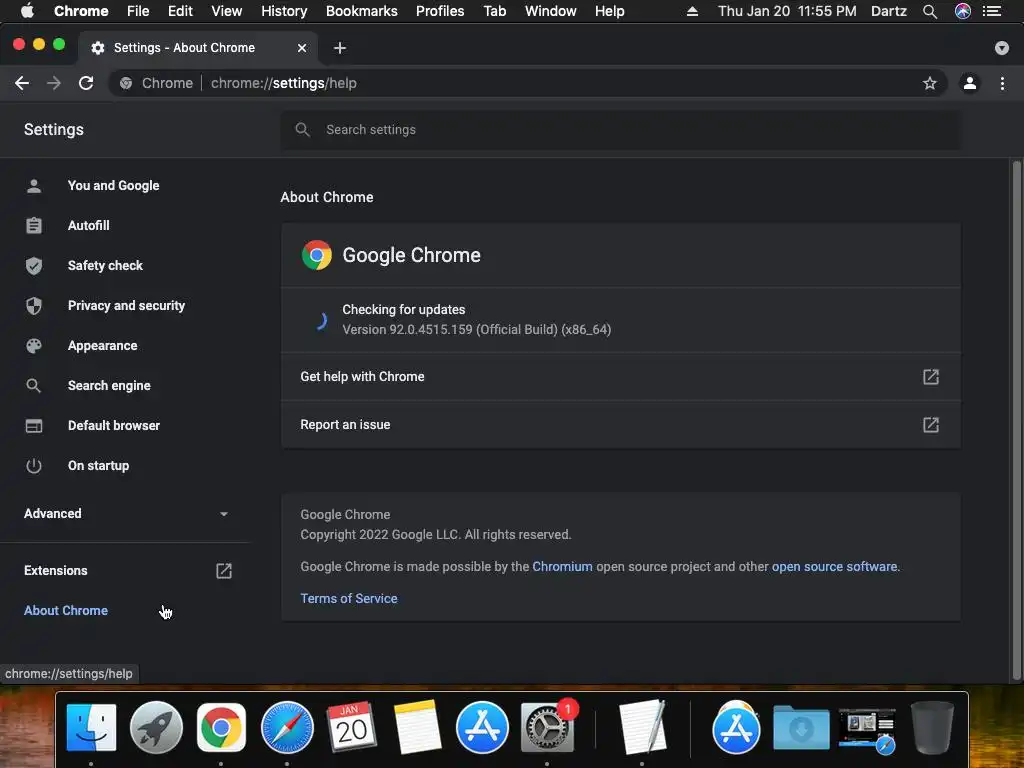Close the Settings - About Chrome tab
This screenshot has height=768, width=1024.
tap(302, 48)
